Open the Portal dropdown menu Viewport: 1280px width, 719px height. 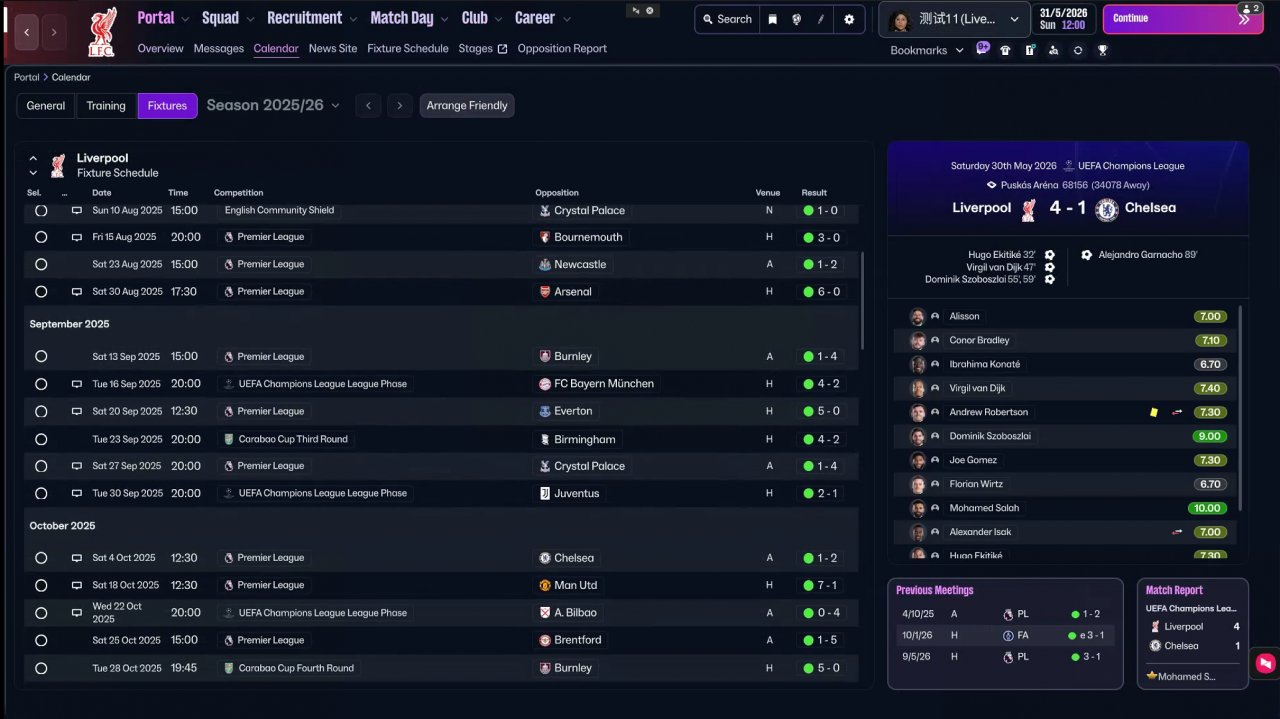[x=163, y=18]
